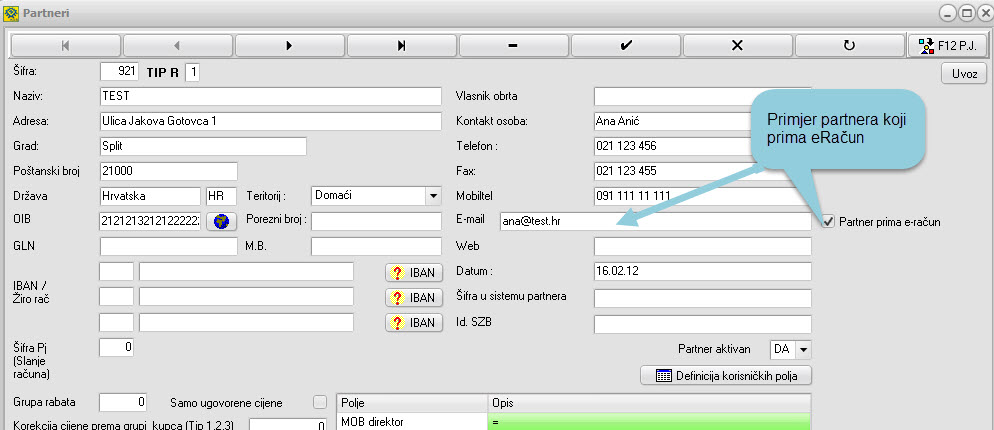Jump to last partner record
Image resolution: width=994 pixels, height=430 pixels.
[401, 46]
